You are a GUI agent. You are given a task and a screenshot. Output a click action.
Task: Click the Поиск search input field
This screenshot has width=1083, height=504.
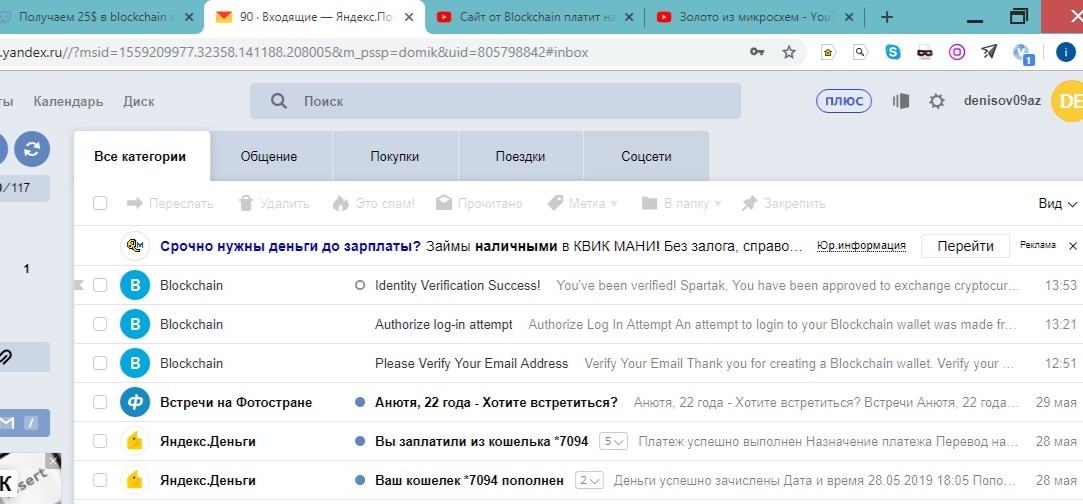[495, 101]
